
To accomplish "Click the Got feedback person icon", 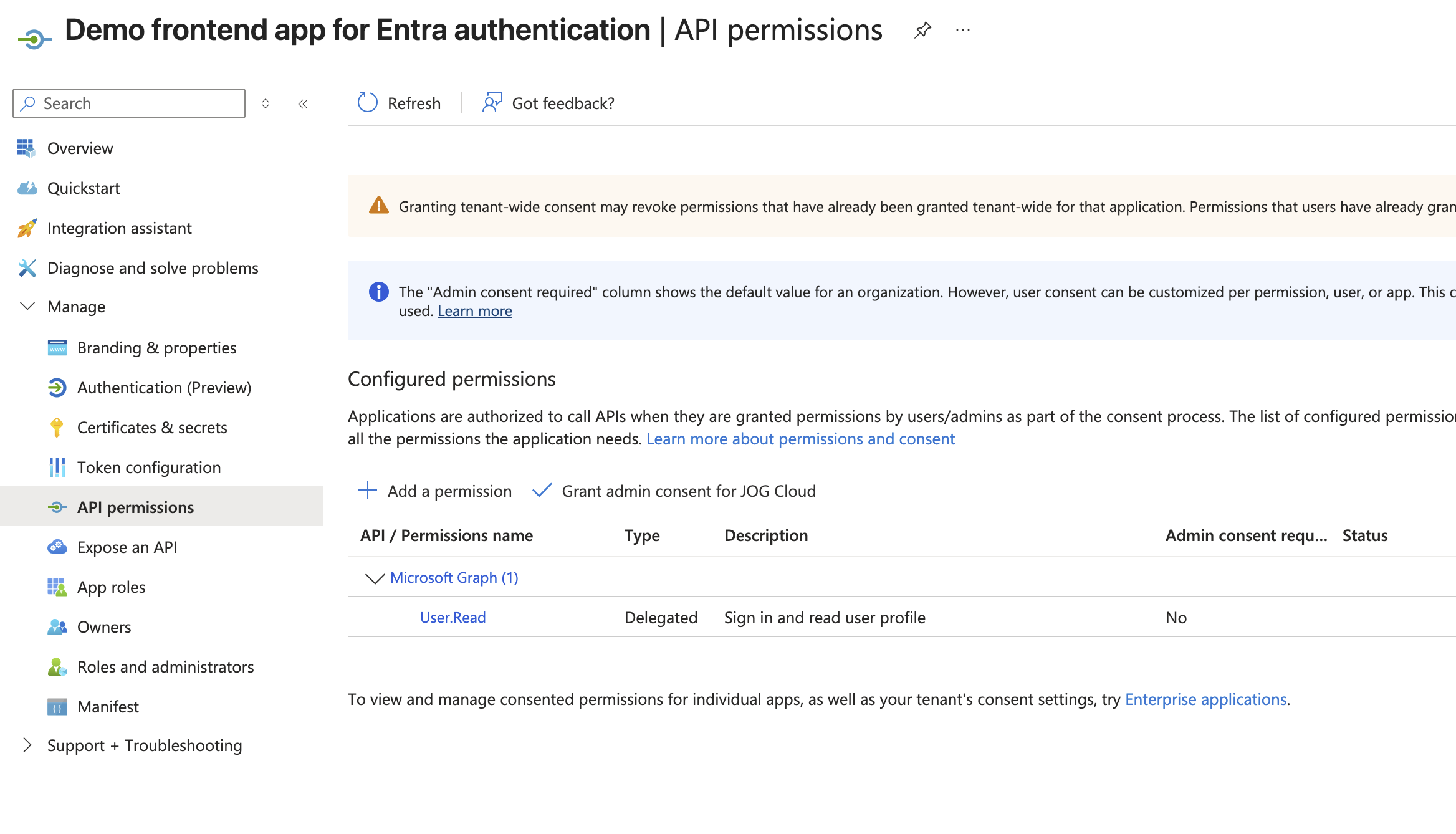I will 492,103.
